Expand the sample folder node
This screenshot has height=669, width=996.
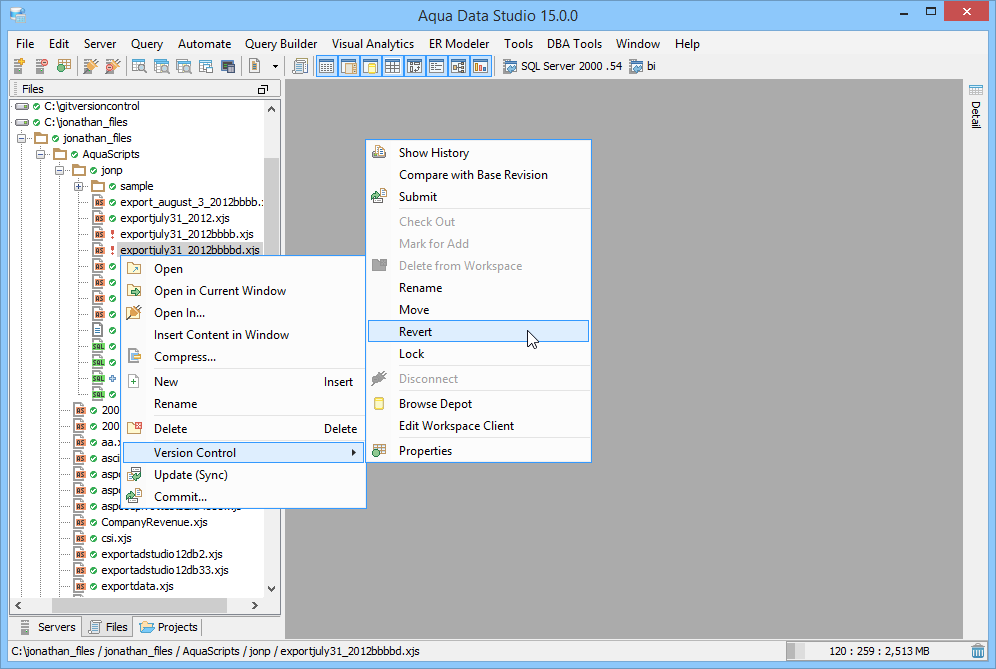79,186
